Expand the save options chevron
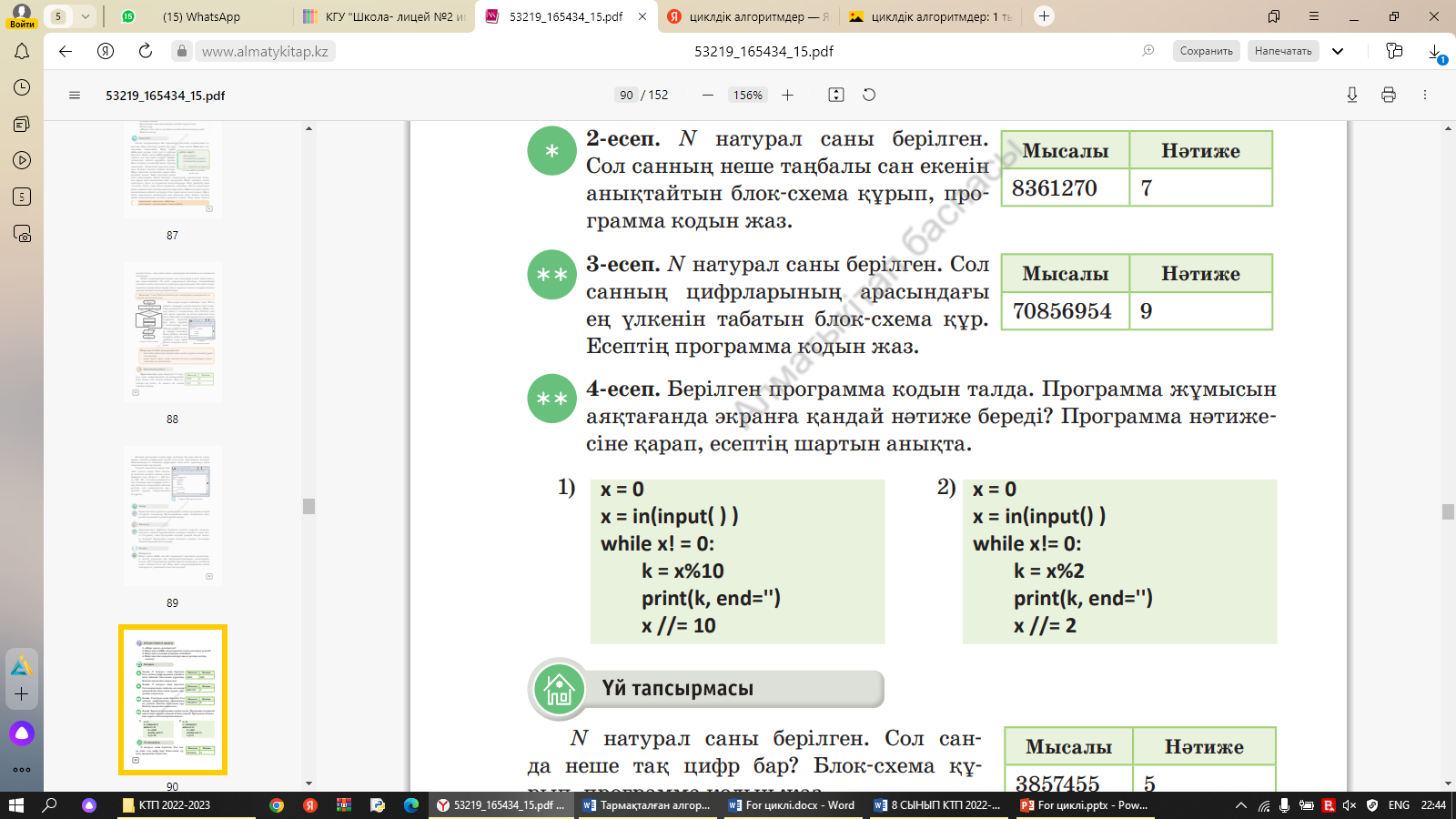This screenshot has width=1456, height=819. [x=1338, y=51]
